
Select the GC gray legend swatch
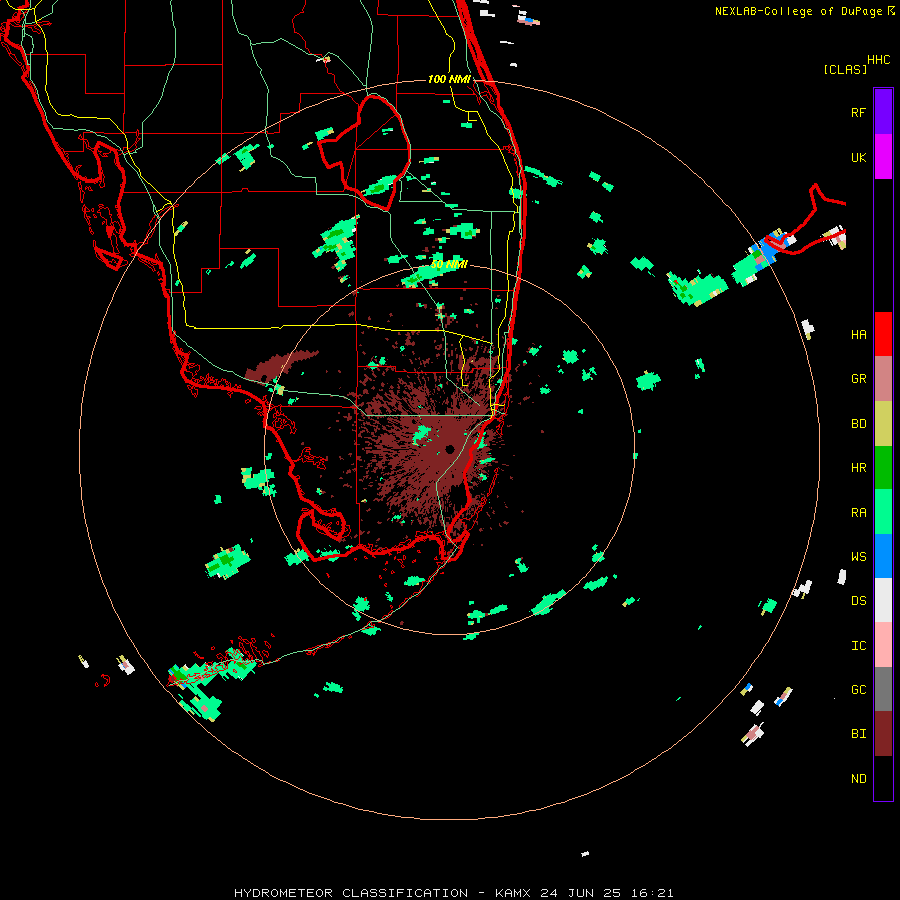tap(883, 689)
